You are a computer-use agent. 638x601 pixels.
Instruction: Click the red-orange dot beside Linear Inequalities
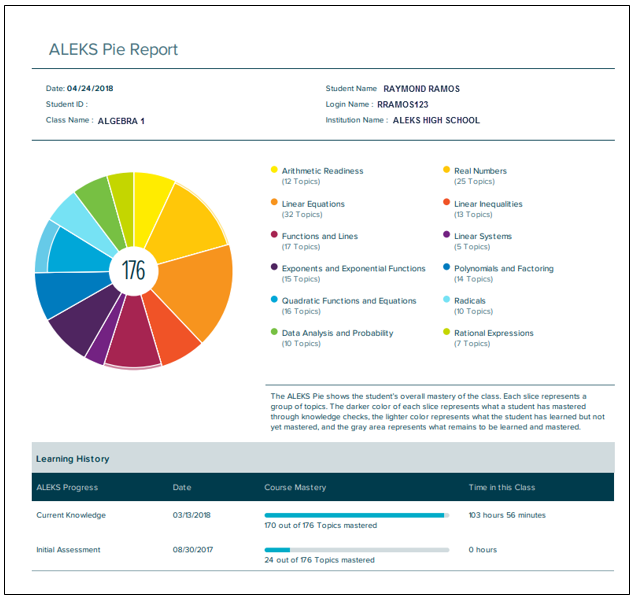446,204
